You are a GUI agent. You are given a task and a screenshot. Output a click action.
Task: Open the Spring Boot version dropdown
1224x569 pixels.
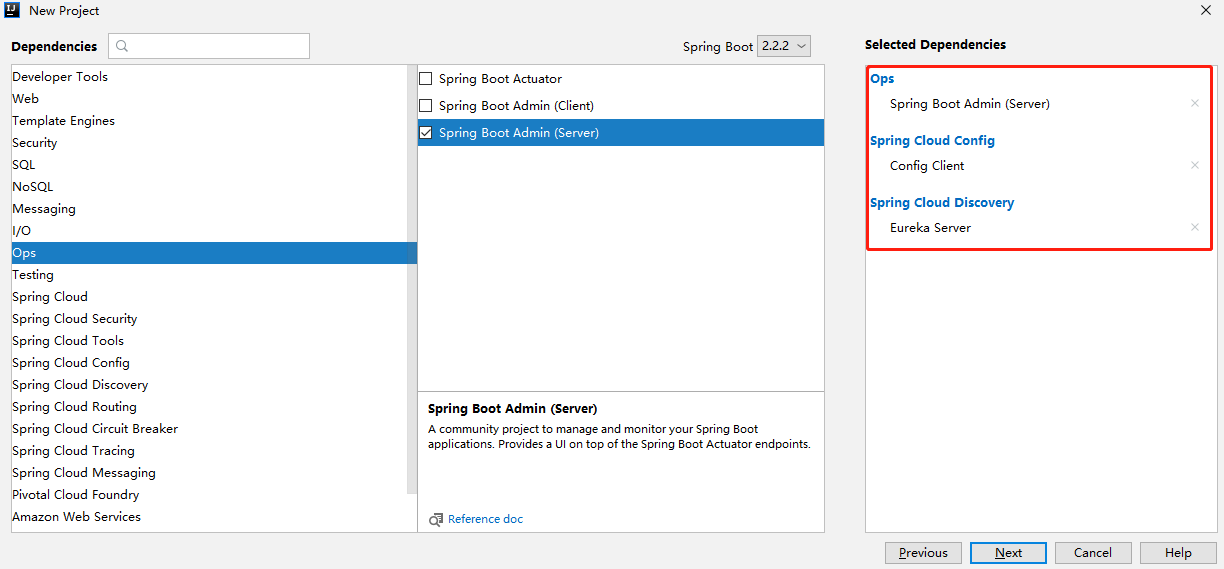pyautogui.click(x=784, y=46)
